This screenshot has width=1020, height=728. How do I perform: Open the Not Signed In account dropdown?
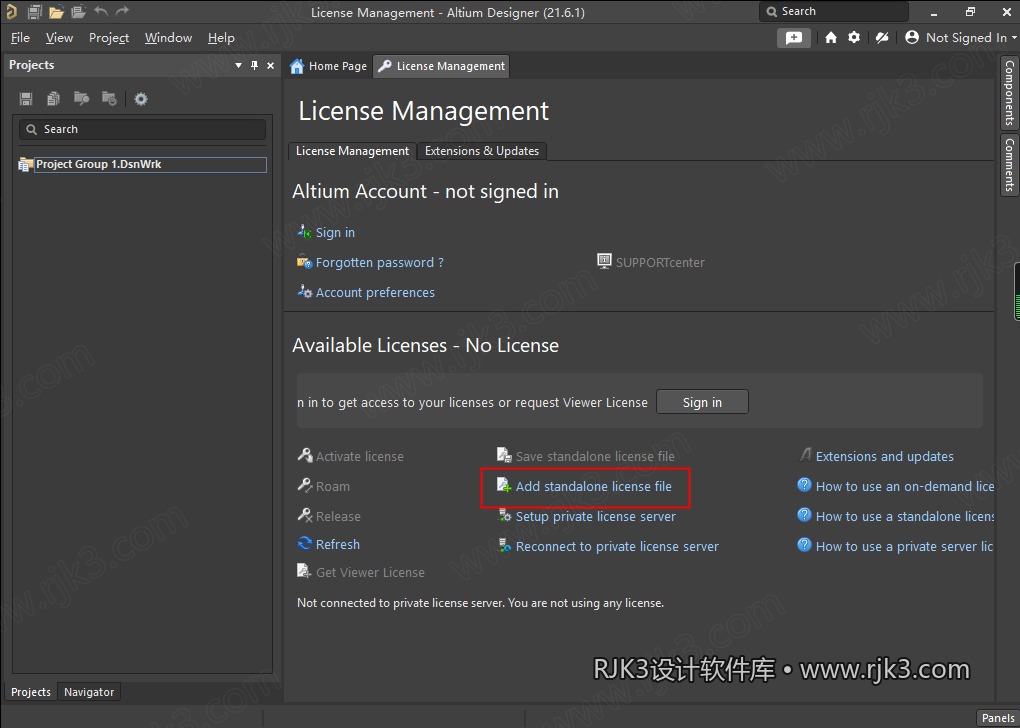961,38
